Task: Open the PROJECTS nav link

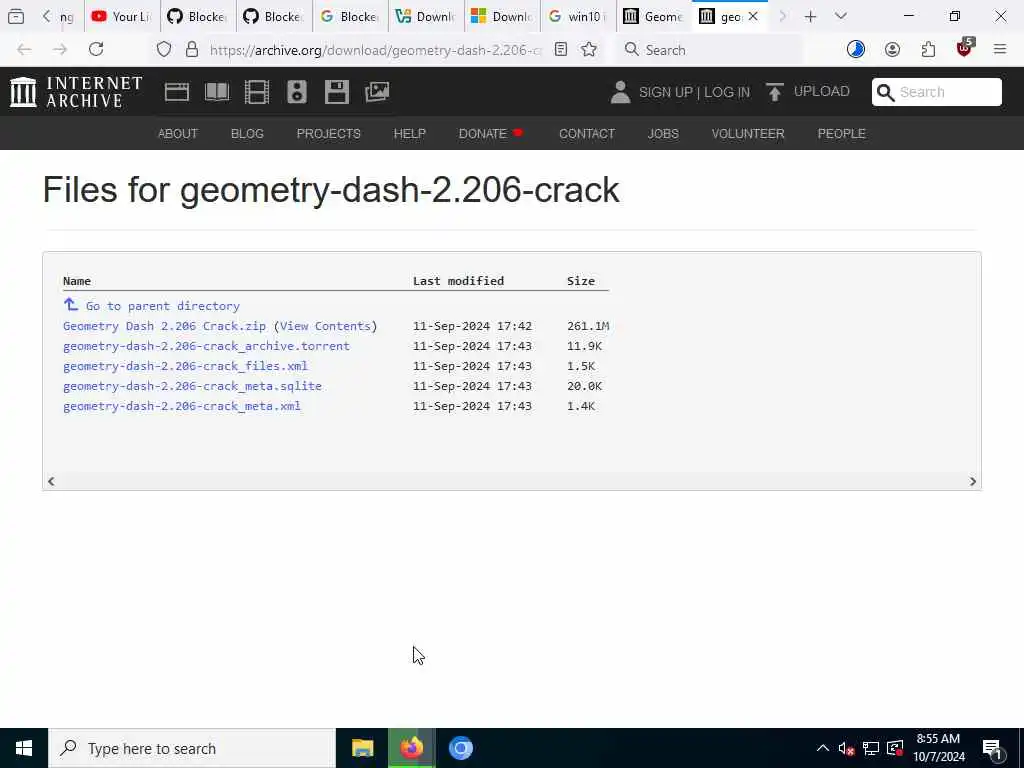Action: 328,134
